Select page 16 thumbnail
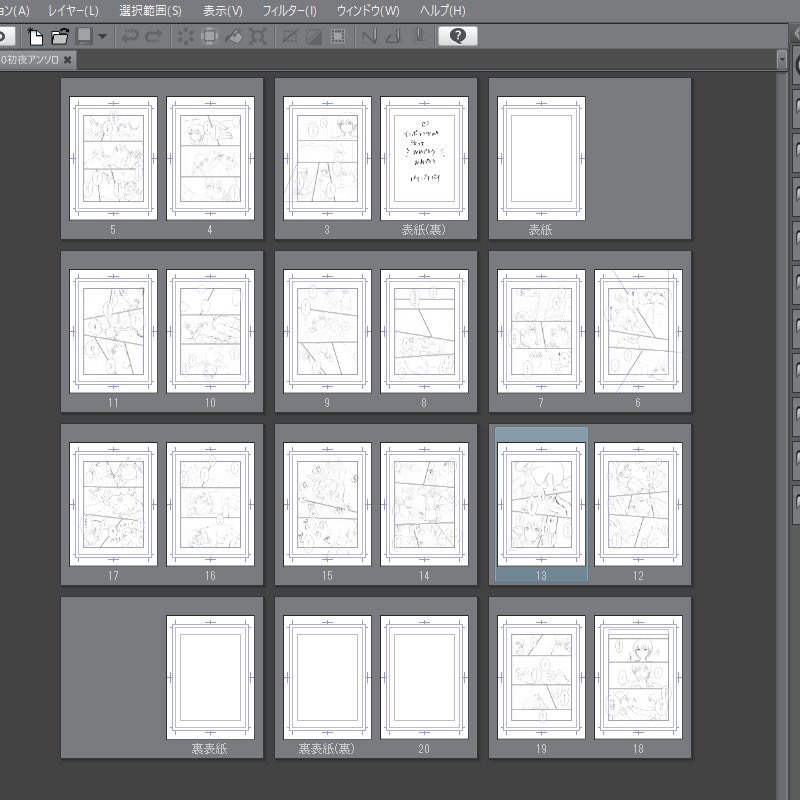 tap(210, 504)
